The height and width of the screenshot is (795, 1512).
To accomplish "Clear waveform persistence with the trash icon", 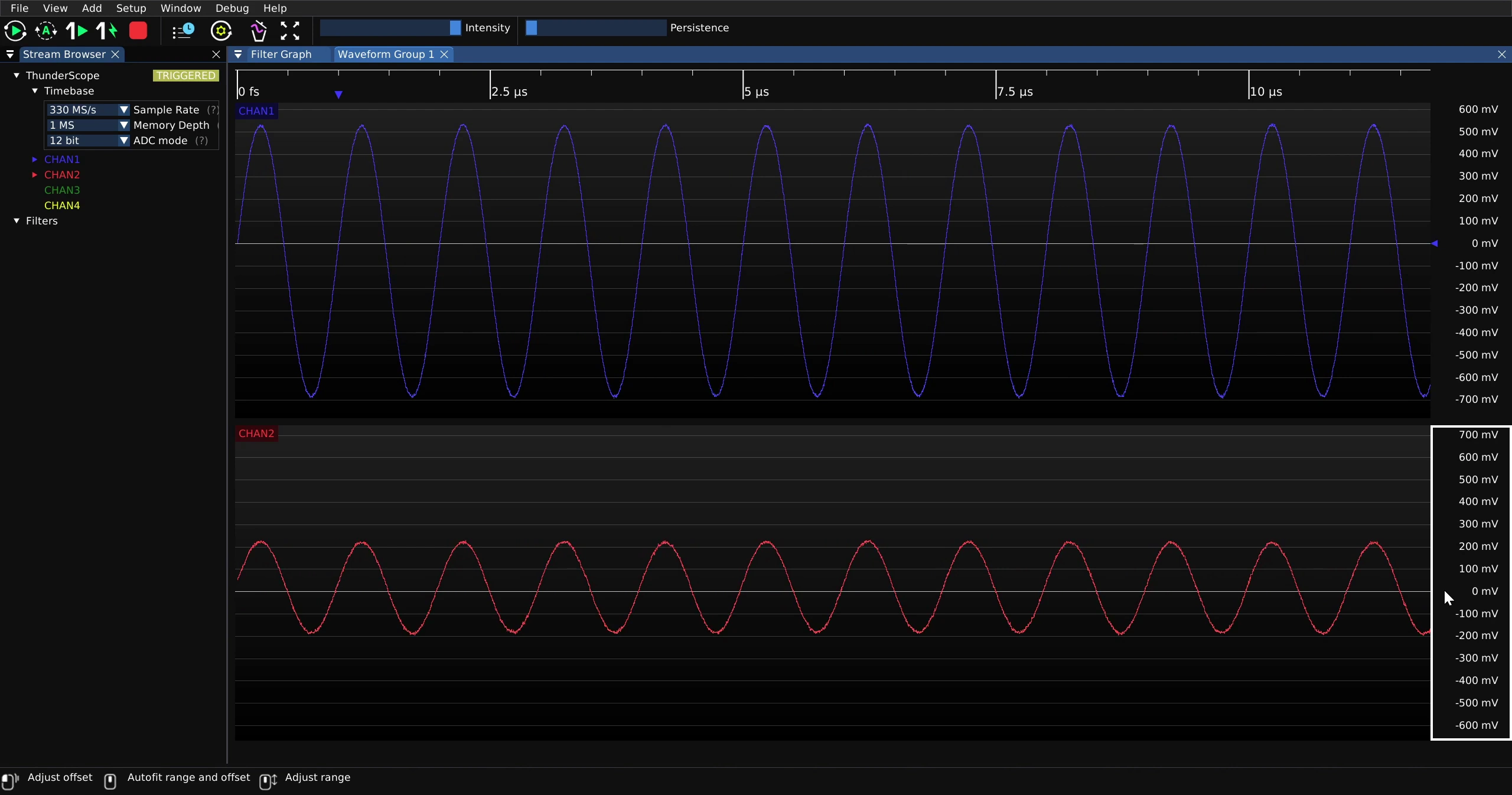I will [258, 31].
